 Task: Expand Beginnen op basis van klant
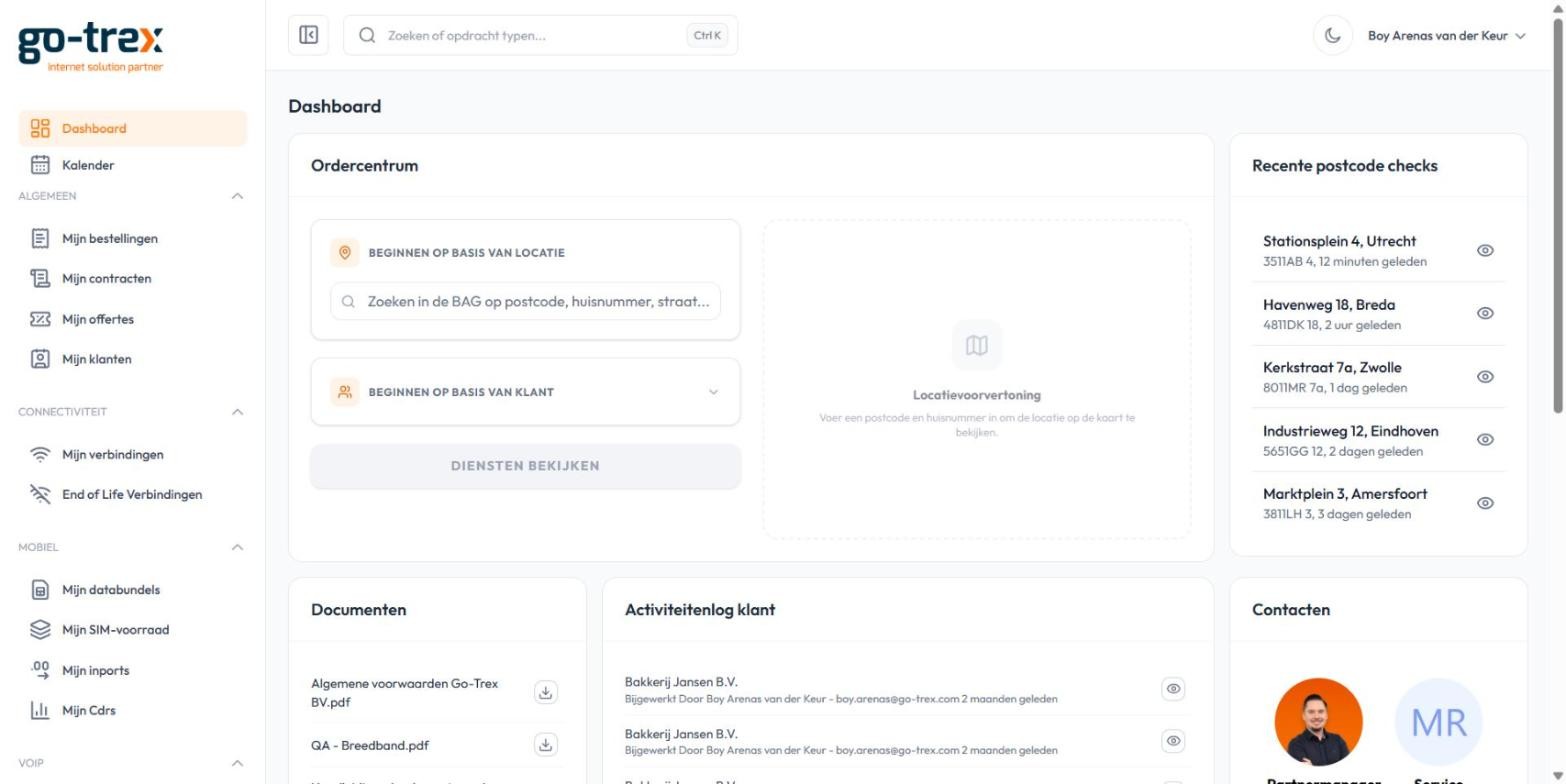[x=526, y=392]
